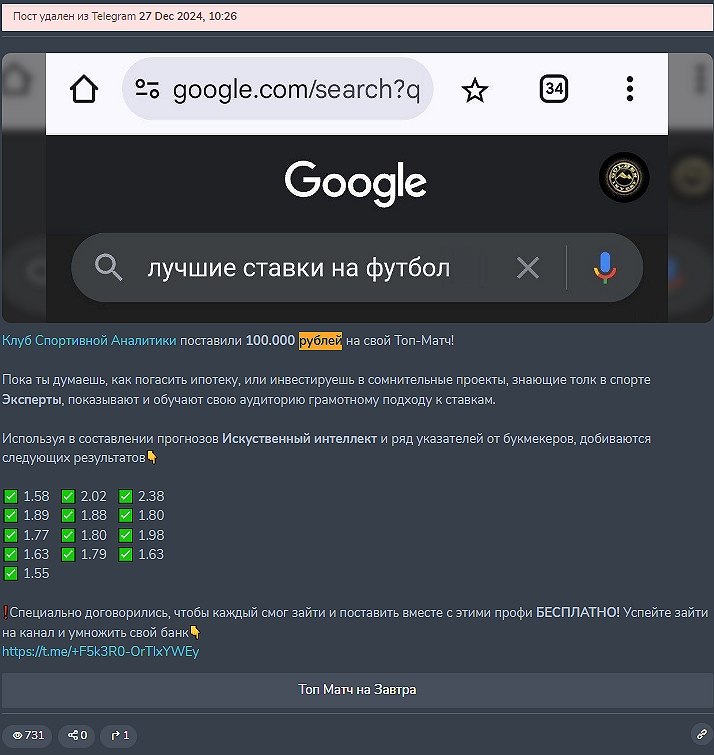This screenshot has width=714, height=755.
Task: Click the odds value 2.38
Action: tap(151, 496)
